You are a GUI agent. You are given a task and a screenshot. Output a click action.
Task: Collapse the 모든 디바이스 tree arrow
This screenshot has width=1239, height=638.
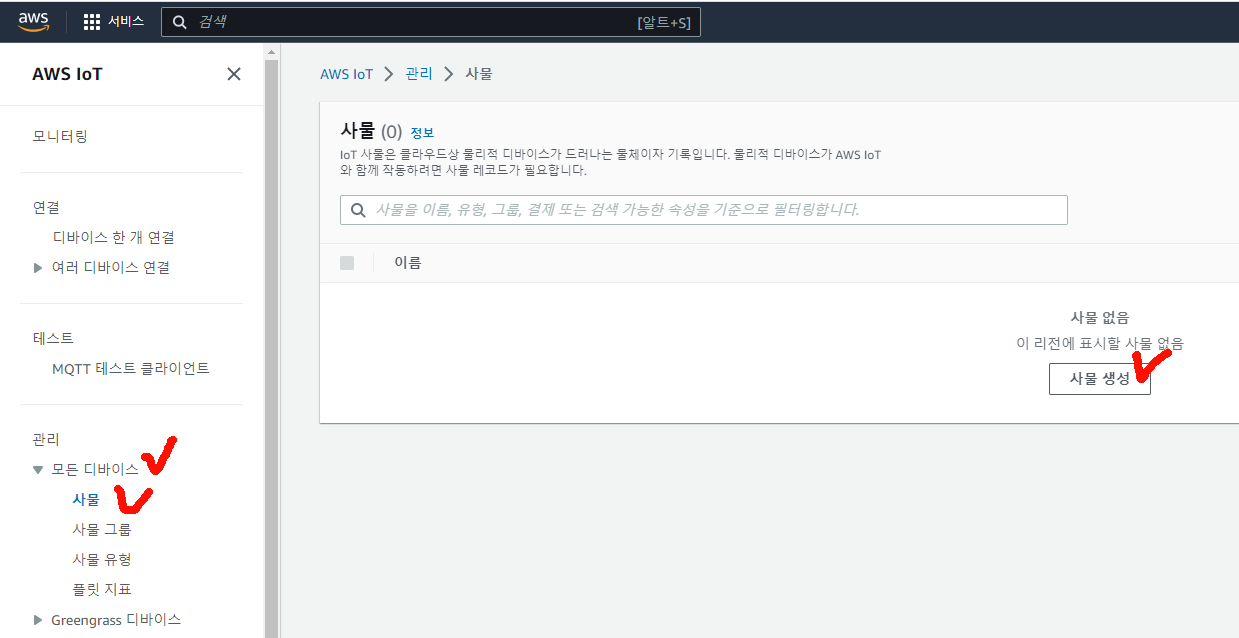coord(38,469)
